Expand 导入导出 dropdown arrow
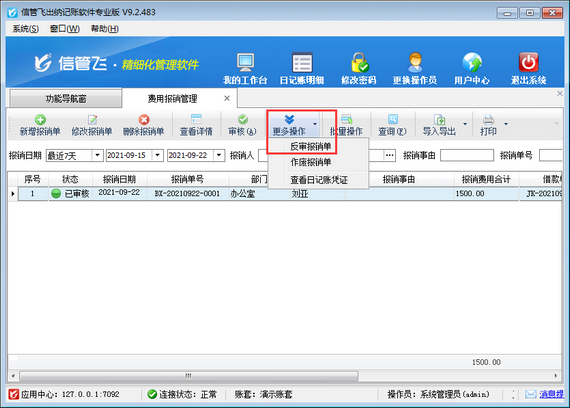Image resolution: width=570 pixels, height=408 pixels. 465,124
